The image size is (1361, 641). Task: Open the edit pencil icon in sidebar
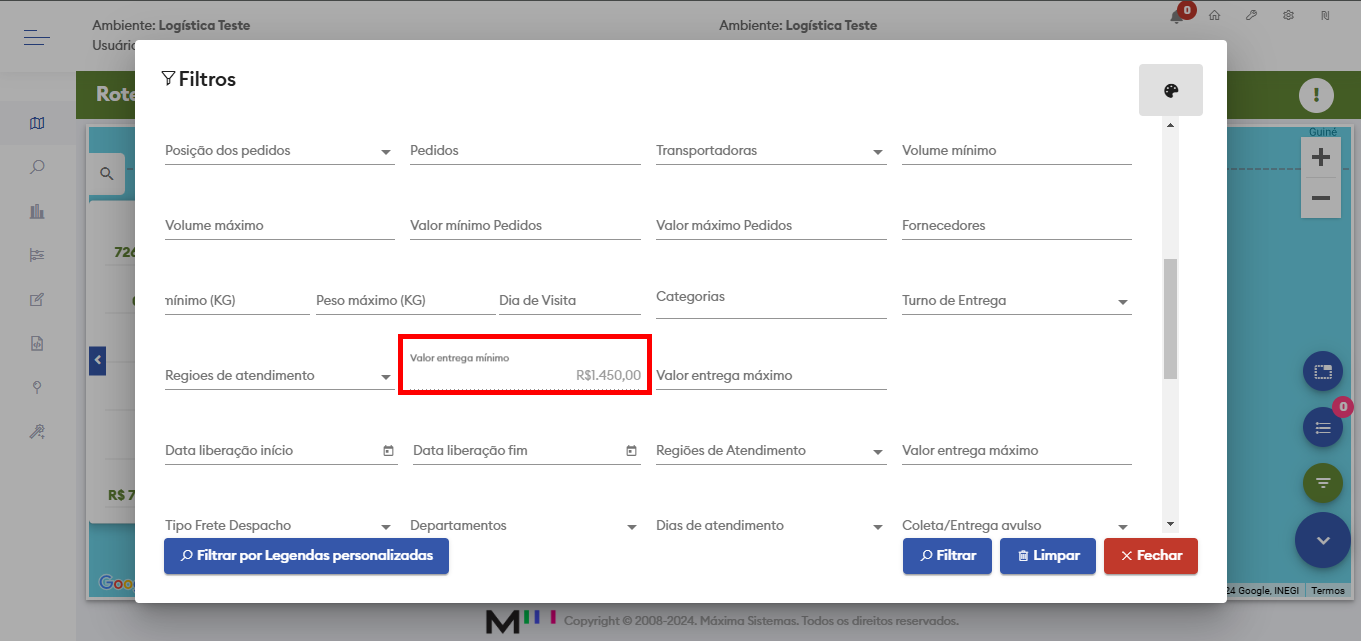point(37,299)
